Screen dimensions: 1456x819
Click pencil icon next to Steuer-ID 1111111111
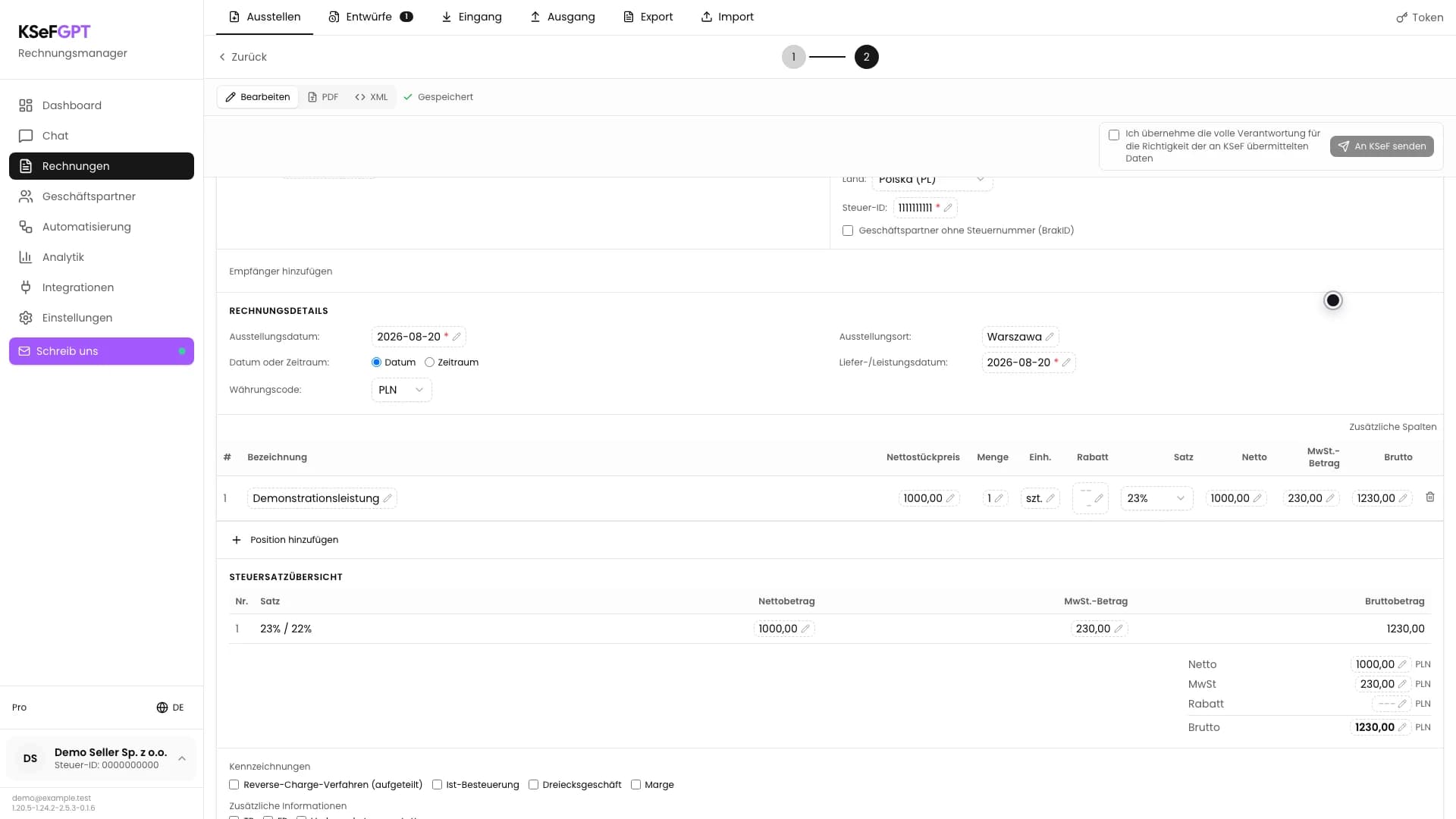click(x=948, y=208)
